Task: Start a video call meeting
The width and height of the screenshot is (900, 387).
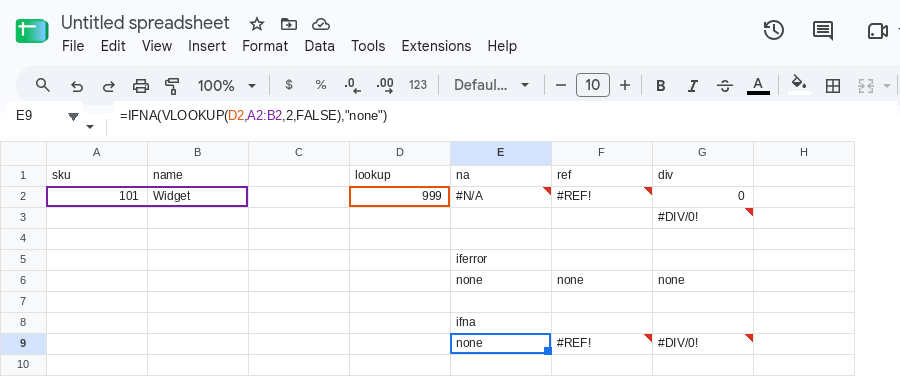Action: tap(878, 31)
